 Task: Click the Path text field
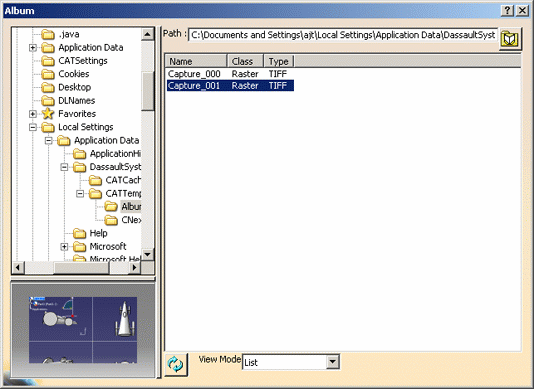point(343,35)
